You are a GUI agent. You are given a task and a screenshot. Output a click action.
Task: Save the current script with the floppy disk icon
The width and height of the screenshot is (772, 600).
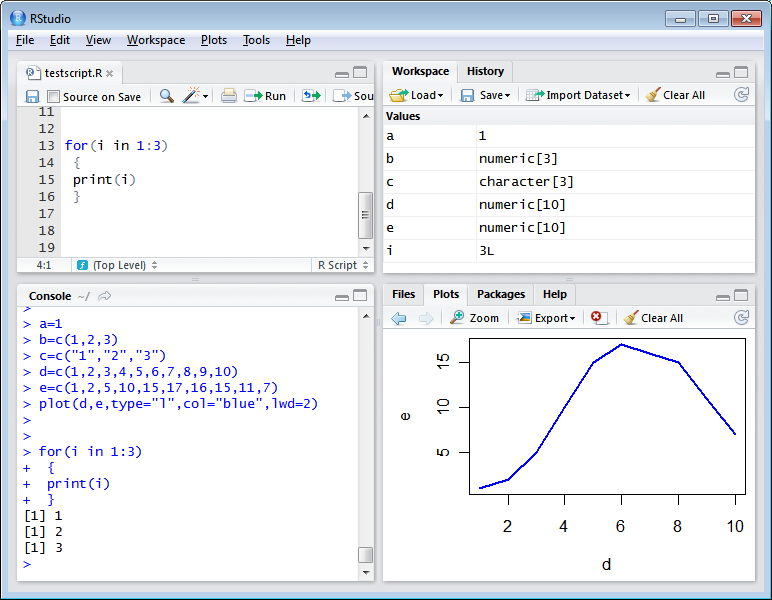click(32, 96)
